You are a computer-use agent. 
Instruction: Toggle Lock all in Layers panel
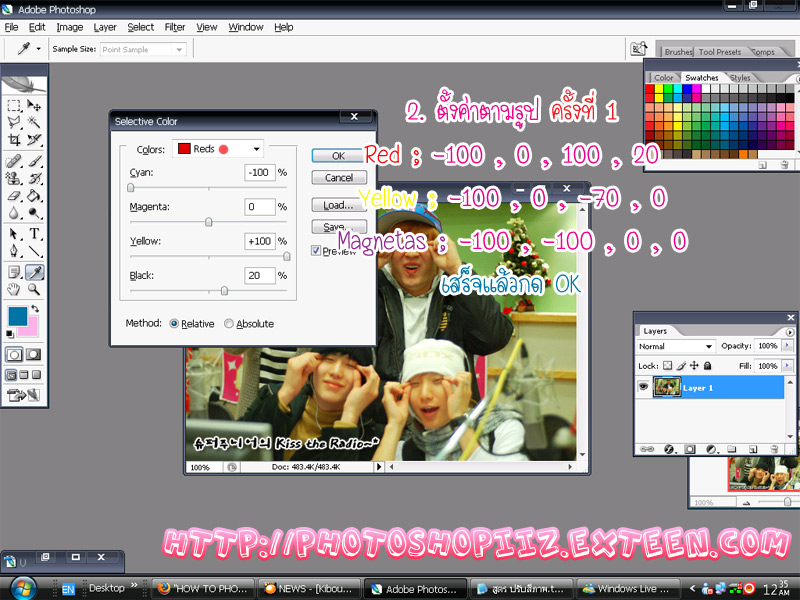click(x=708, y=366)
